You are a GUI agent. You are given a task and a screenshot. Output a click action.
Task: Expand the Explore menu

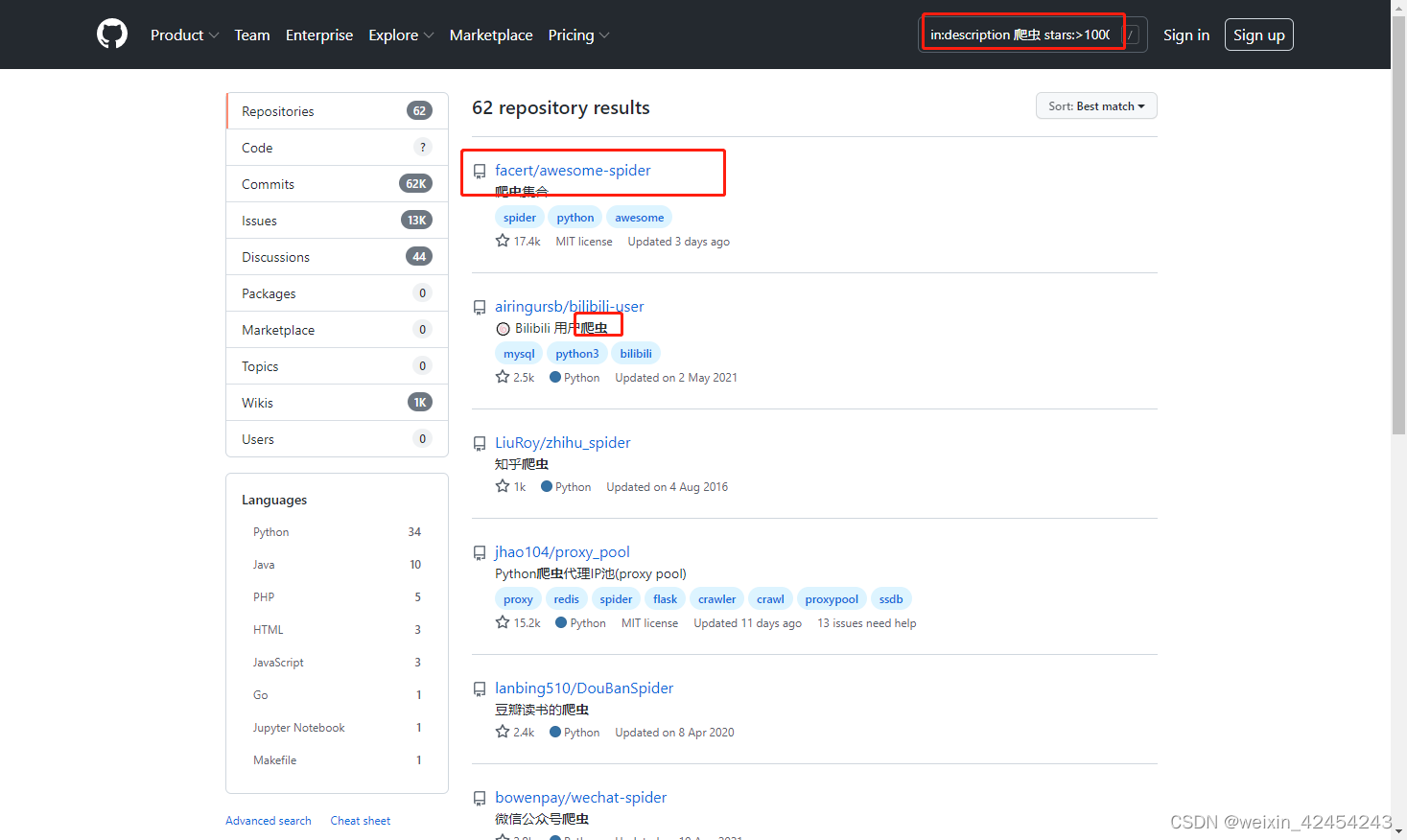coord(401,35)
